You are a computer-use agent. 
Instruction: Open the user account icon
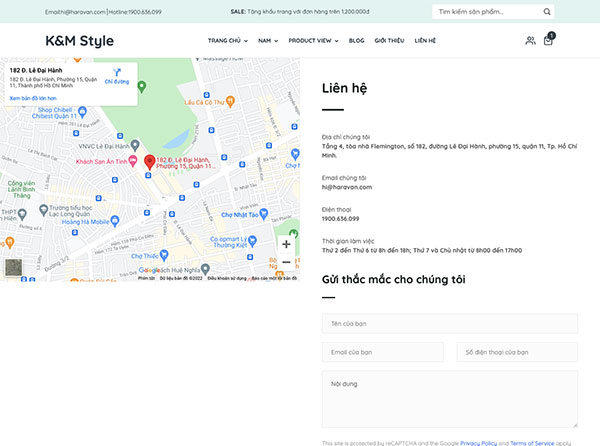(530, 40)
